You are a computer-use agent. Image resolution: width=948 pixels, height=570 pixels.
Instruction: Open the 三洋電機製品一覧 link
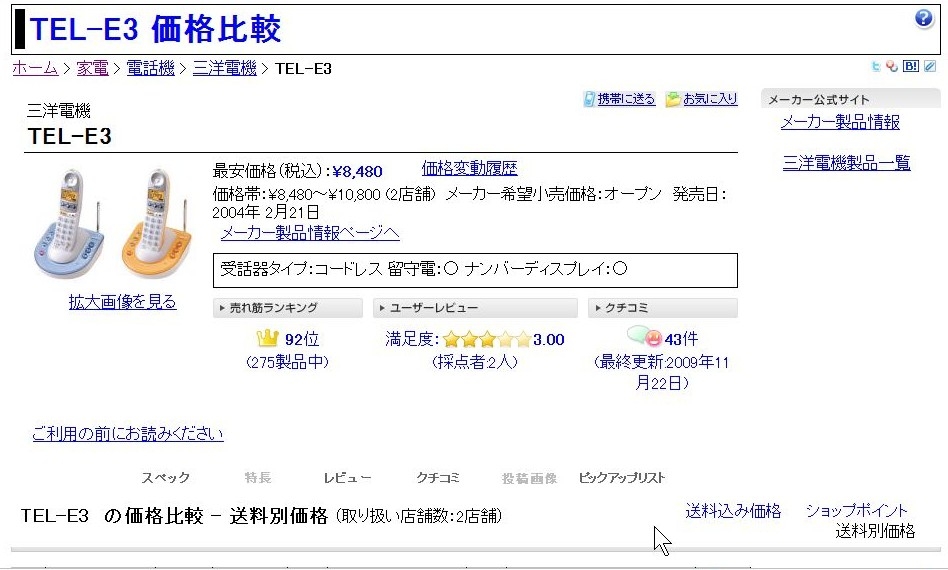point(846,163)
